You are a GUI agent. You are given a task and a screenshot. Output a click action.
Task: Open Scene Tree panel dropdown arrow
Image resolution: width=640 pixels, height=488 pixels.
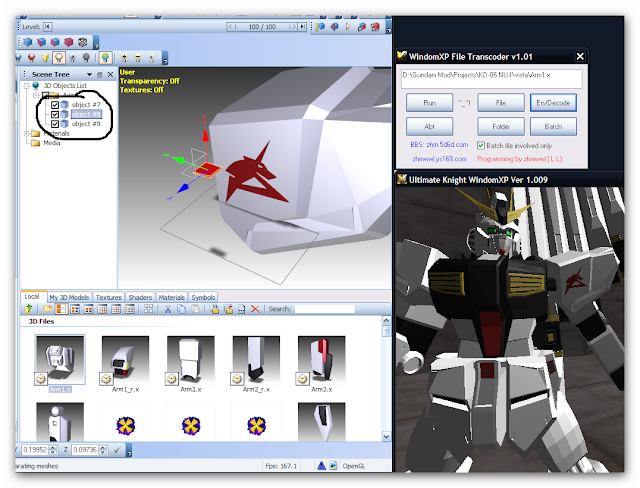(x=89, y=75)
